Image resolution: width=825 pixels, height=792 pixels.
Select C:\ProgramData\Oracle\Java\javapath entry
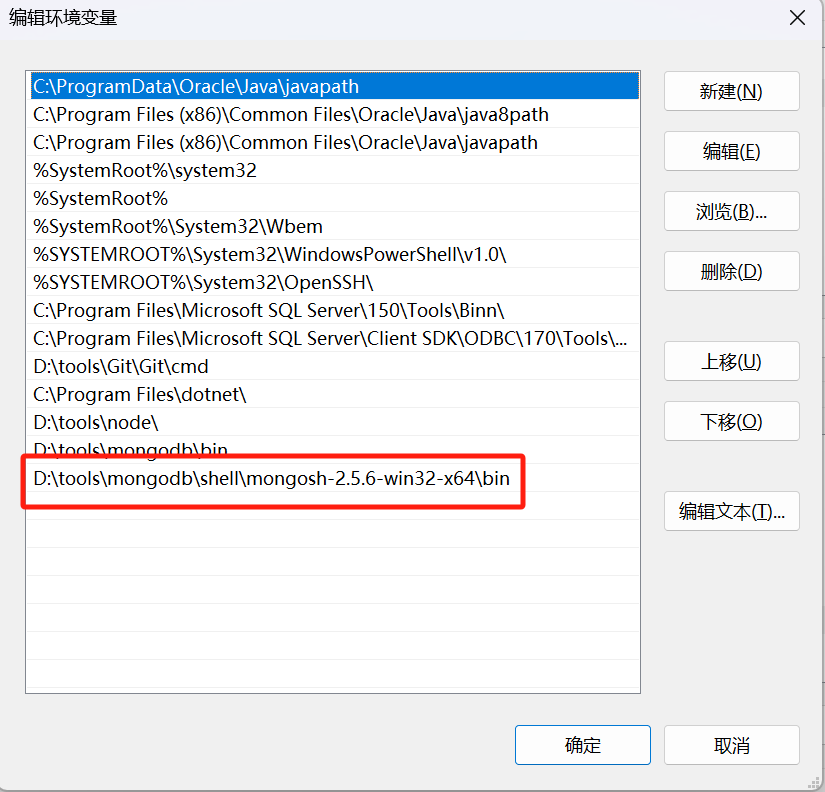tap(334, 86)
